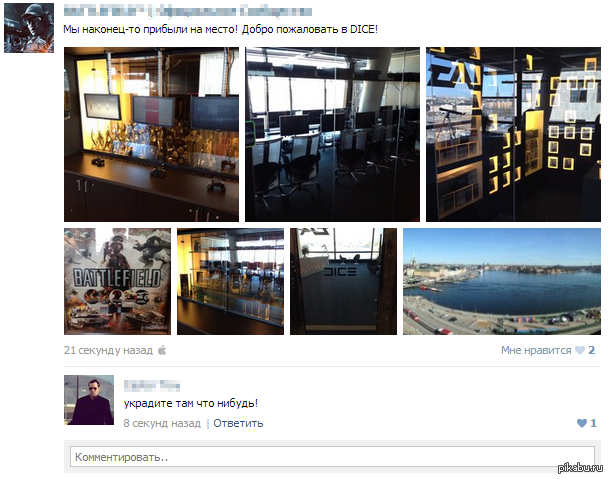Click the pikabu.ru watermark

580,468
